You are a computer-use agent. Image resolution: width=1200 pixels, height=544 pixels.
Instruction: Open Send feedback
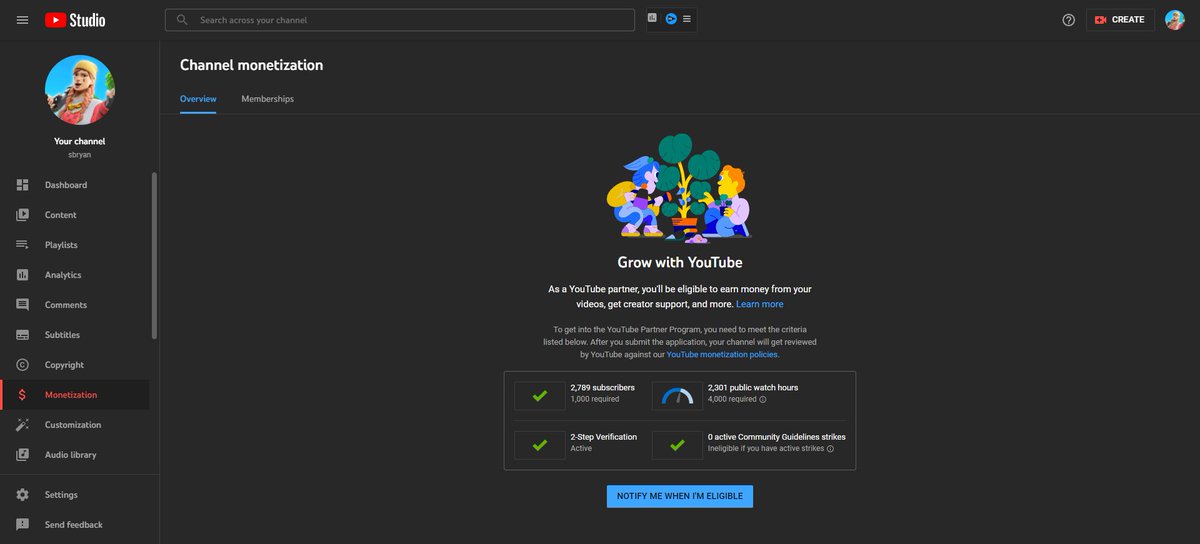[x=75, y=525]
